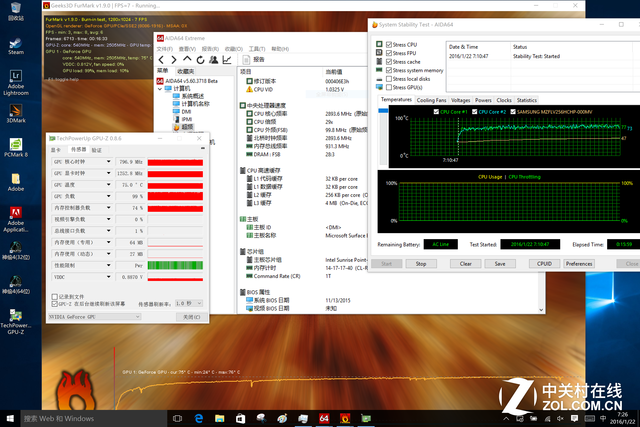Uncheck Stress FPU option
The width and height of the screenshot is (640, 427).
389,53
